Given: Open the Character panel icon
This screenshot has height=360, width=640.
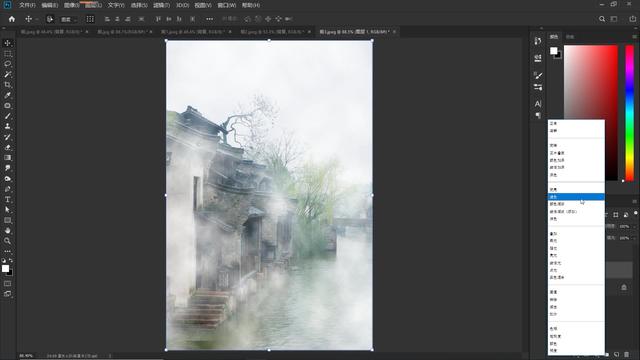Looking at the screenshot, I should click(x=538, y=104).
